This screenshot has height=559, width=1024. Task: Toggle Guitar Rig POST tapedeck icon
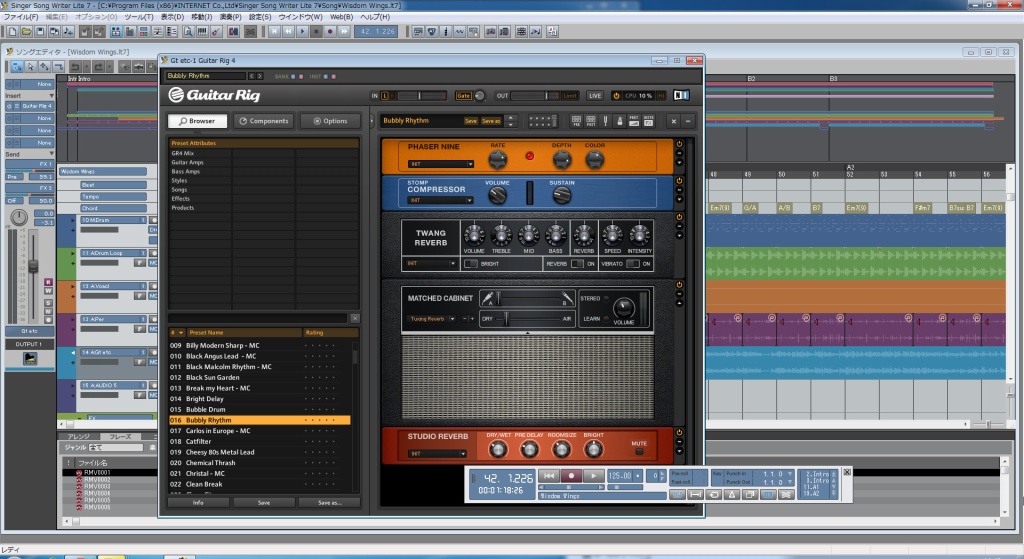point(591,121)
